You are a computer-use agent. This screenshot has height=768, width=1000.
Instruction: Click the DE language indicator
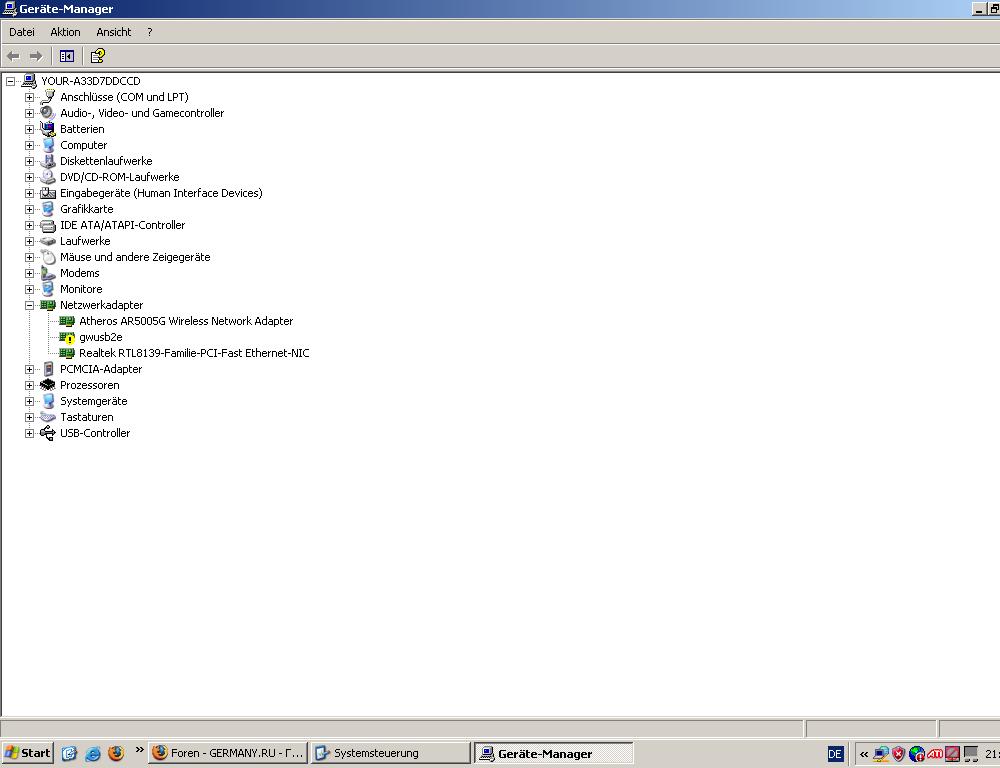tap(835, 754)
